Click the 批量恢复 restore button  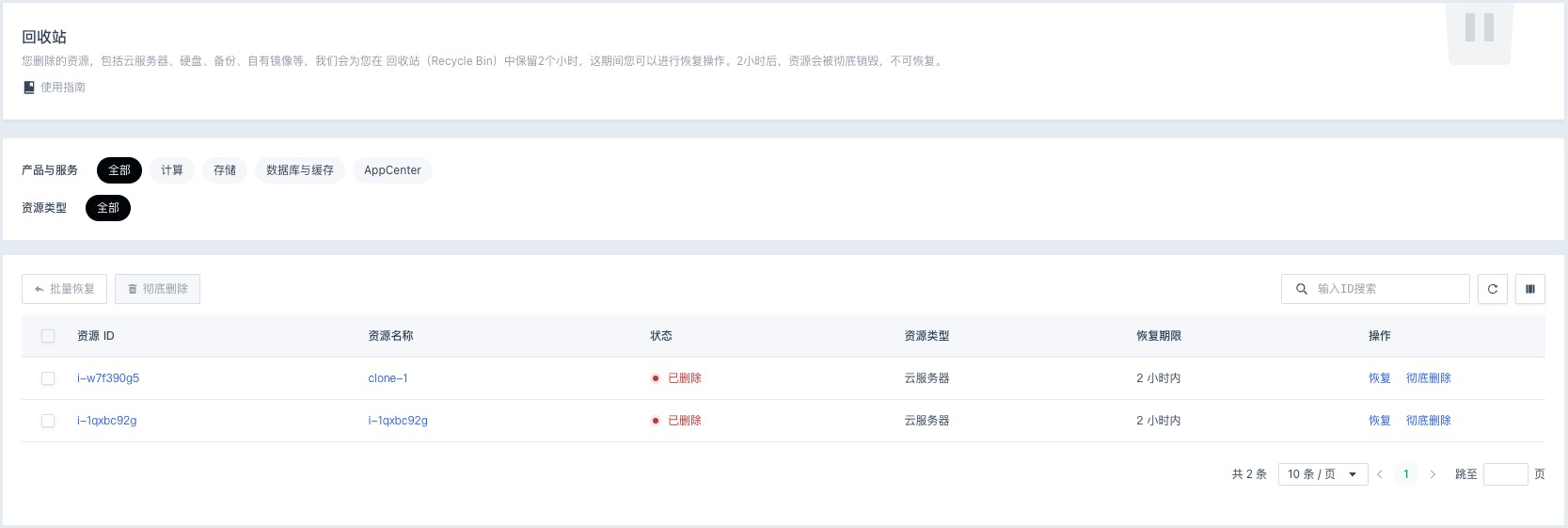point(64,289)
